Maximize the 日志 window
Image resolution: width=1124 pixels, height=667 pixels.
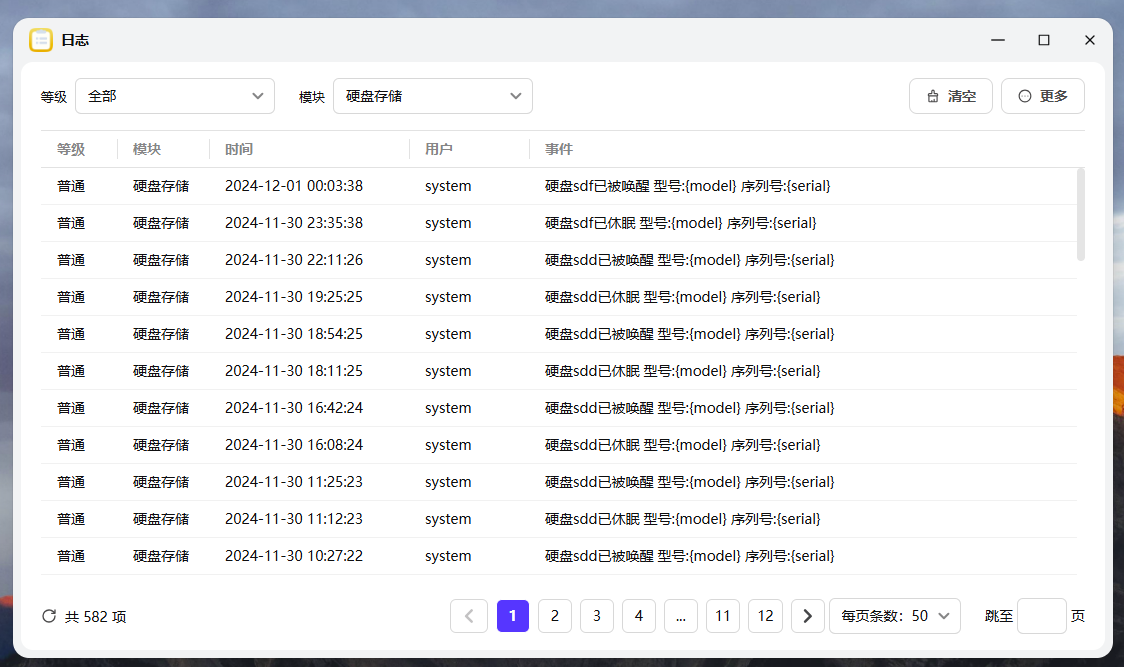pyautogui.click(x=1044, y=40)
